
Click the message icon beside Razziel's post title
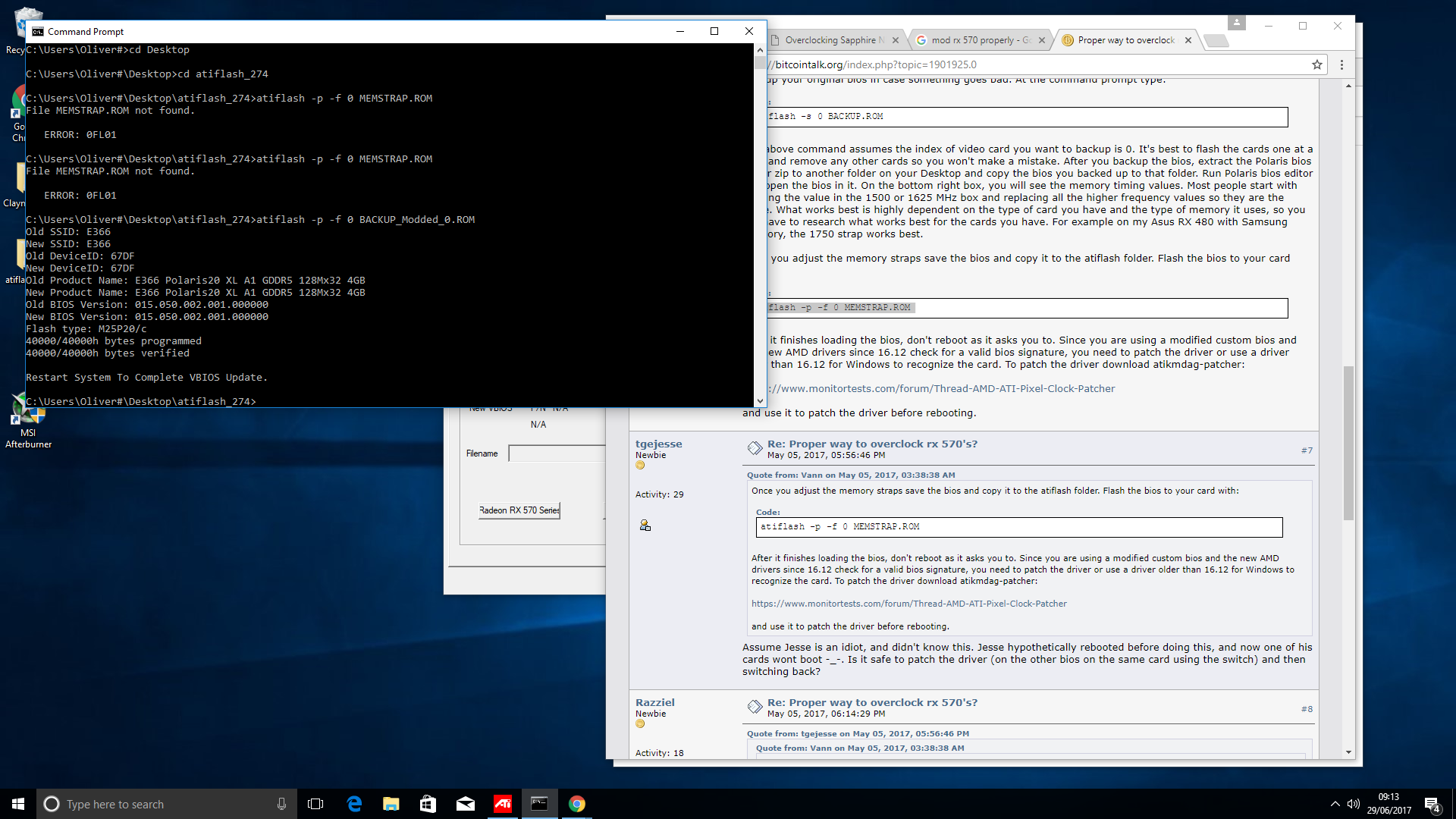click(x=755, y=707)
